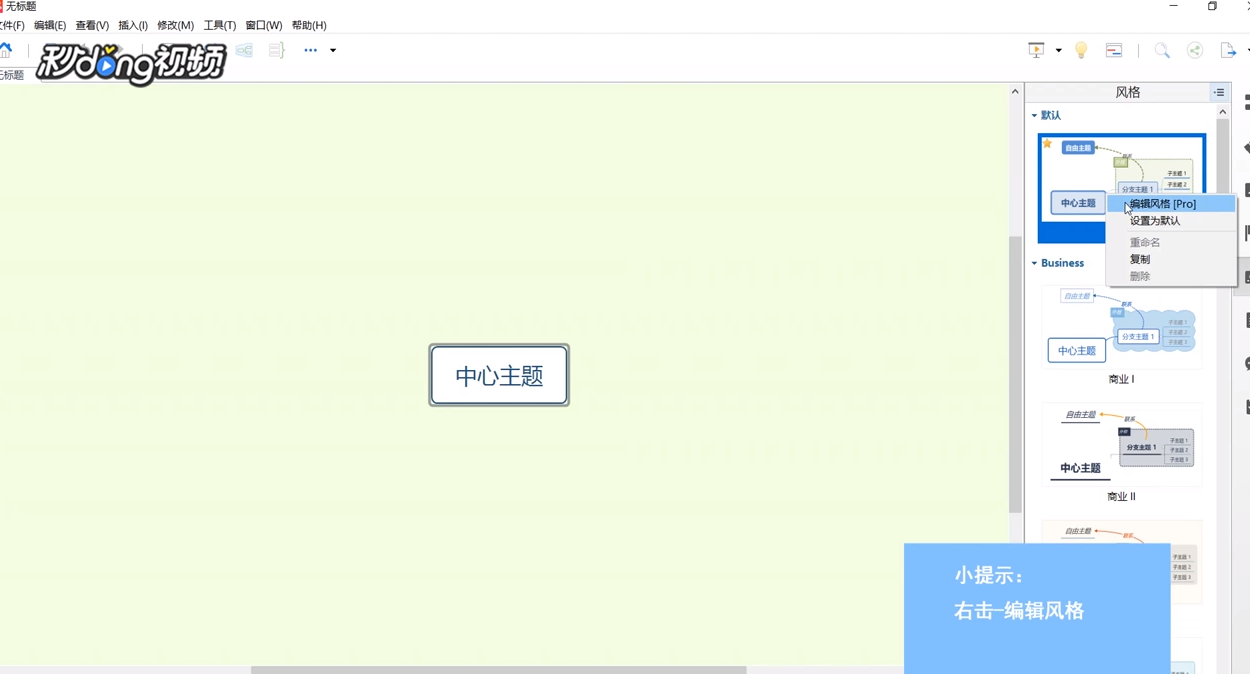The height and width of the screenshot is (674, 1250).
Task: Open the 风格 panel hamburger menu icon
Action: 1219,91
